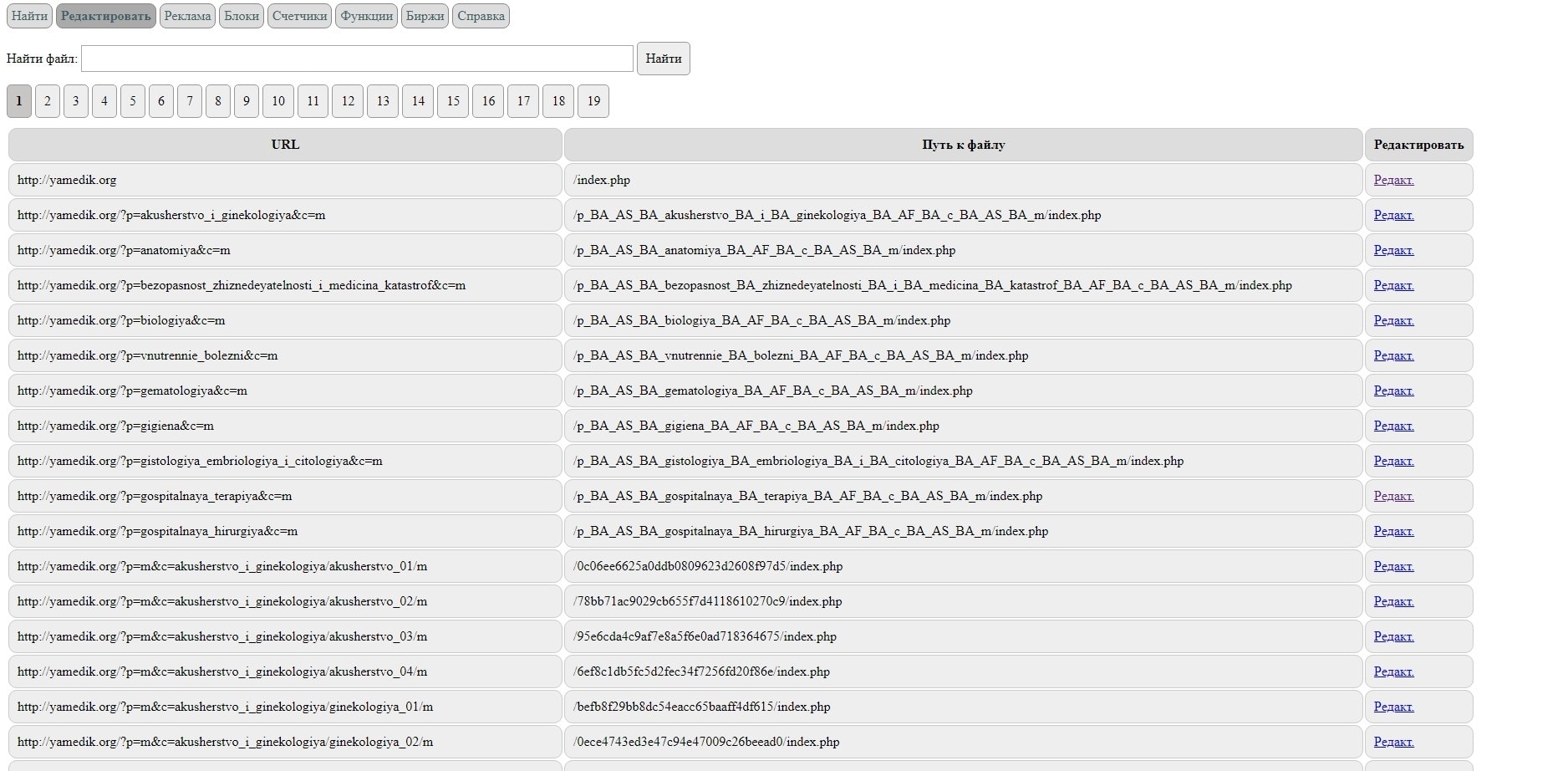Go to pagination page 2

coord(48,101)
